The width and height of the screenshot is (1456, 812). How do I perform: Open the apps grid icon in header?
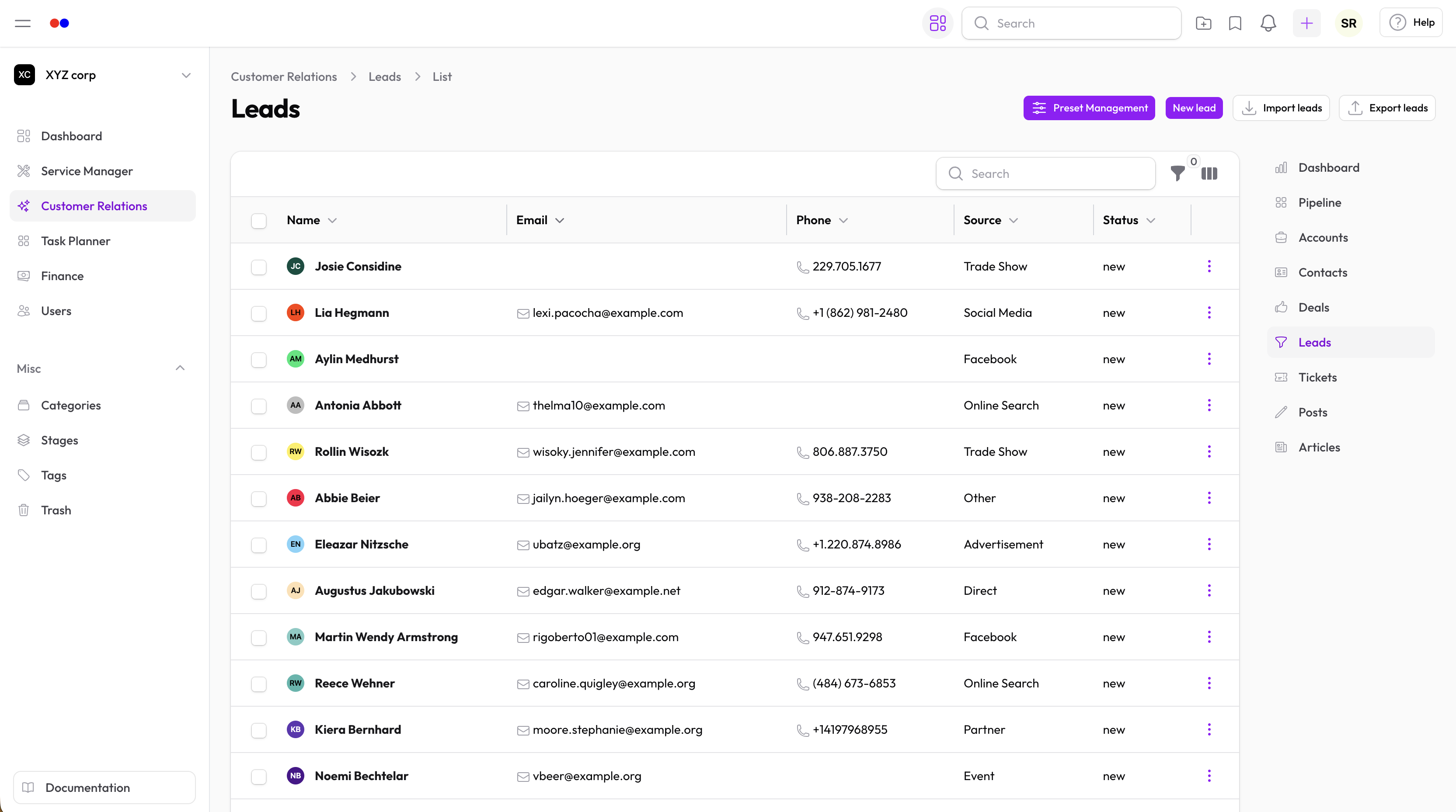click(x=938, y=23)
